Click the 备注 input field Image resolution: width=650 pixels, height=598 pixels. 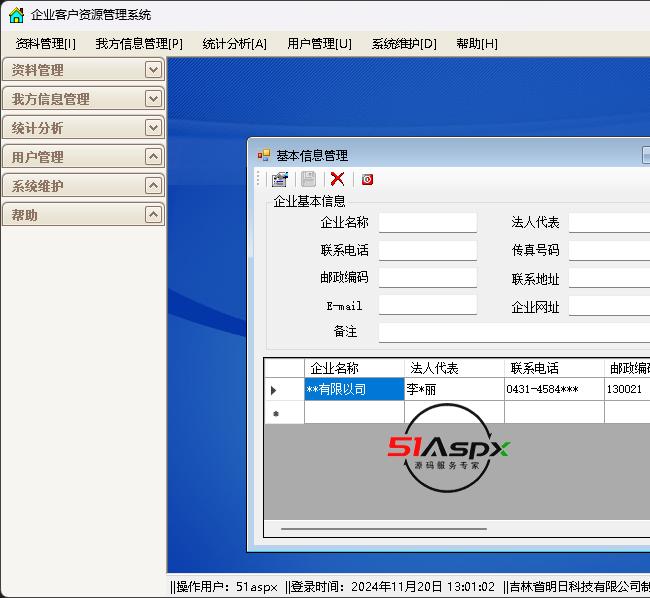pyautogui.click(x=514, y=332)
